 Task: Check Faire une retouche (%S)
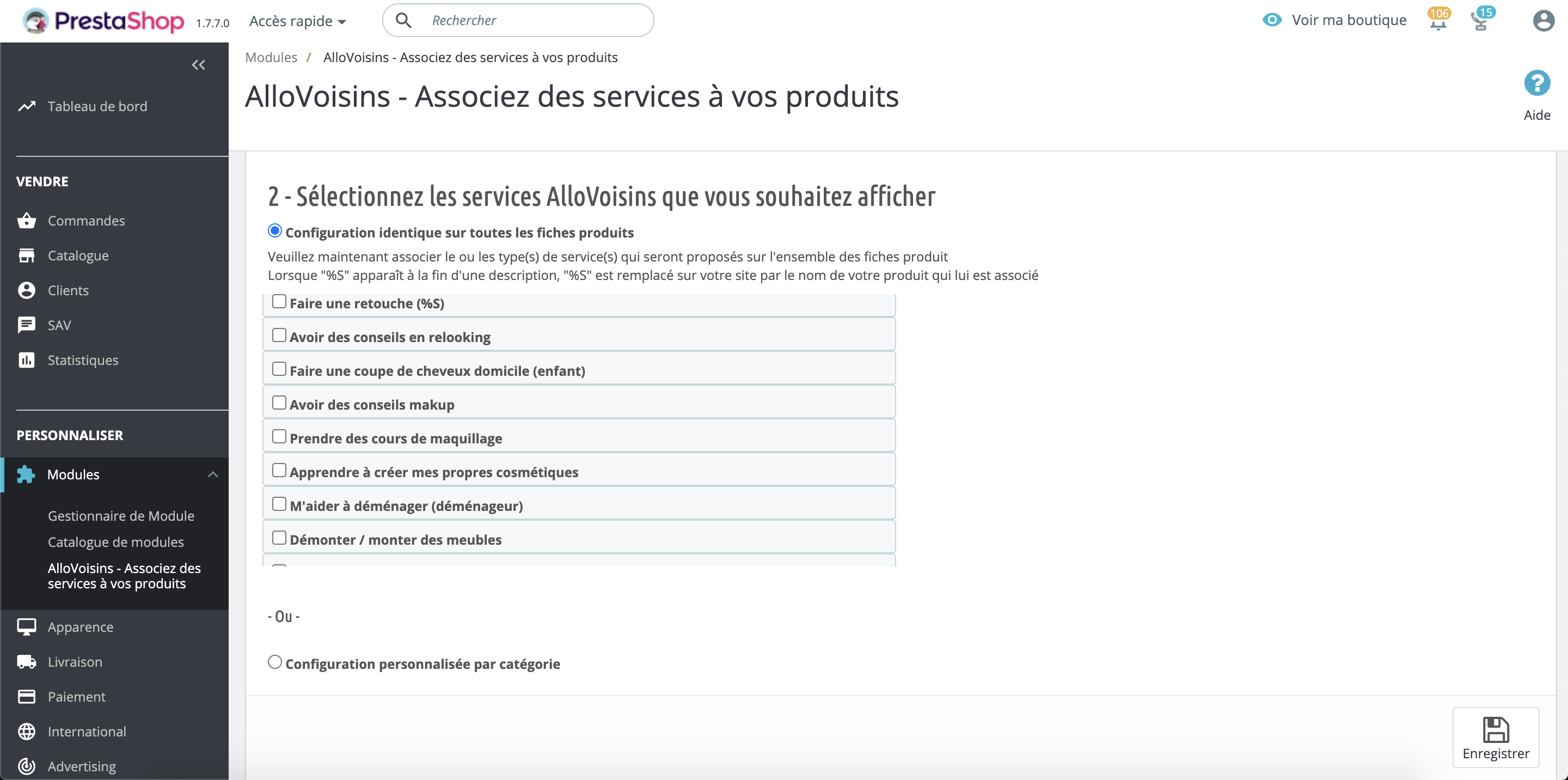tap(279, 301)
